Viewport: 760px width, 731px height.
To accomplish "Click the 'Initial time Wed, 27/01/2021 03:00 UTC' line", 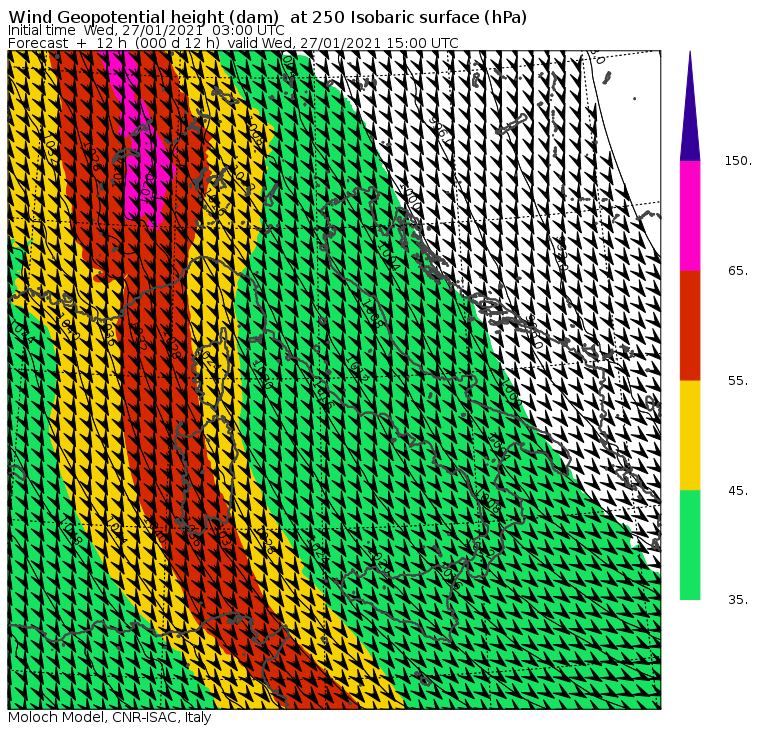I will (x=146, y=30).
